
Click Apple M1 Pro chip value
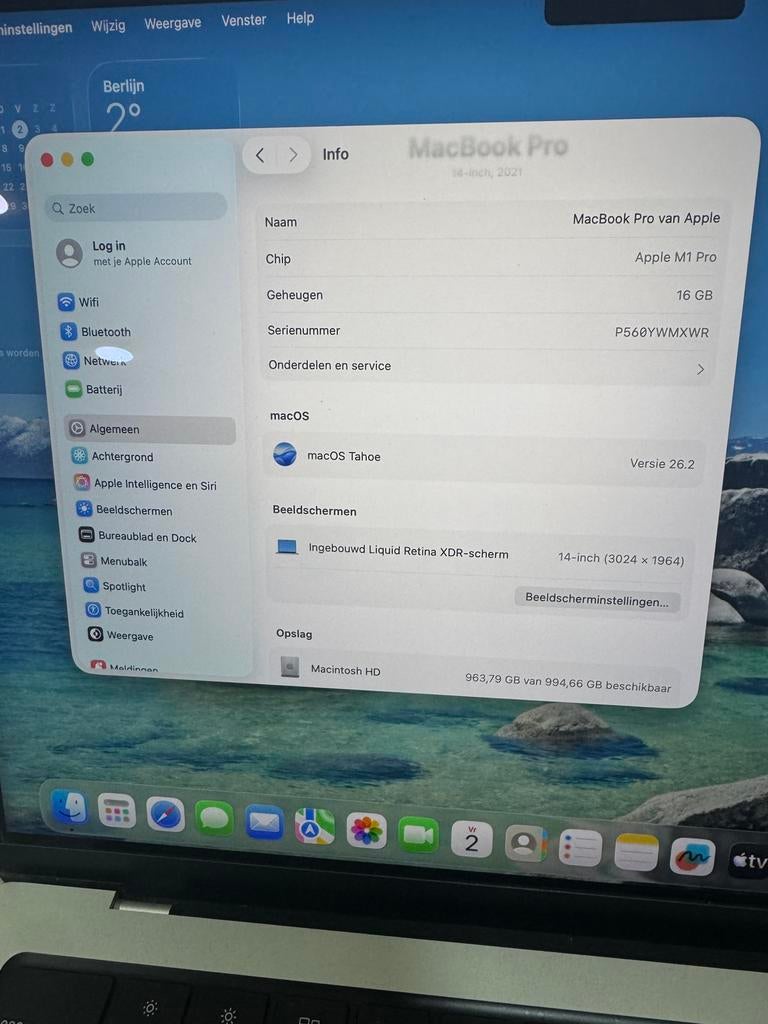pyautogui.click(x=675, y=257)
